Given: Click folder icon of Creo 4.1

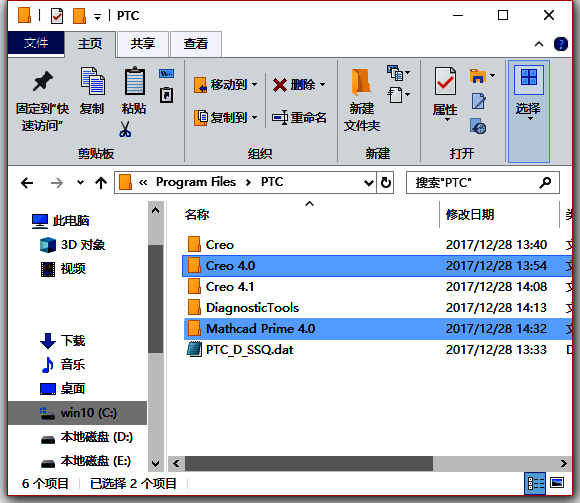Looking at the screenshot, I should (194, 287).
